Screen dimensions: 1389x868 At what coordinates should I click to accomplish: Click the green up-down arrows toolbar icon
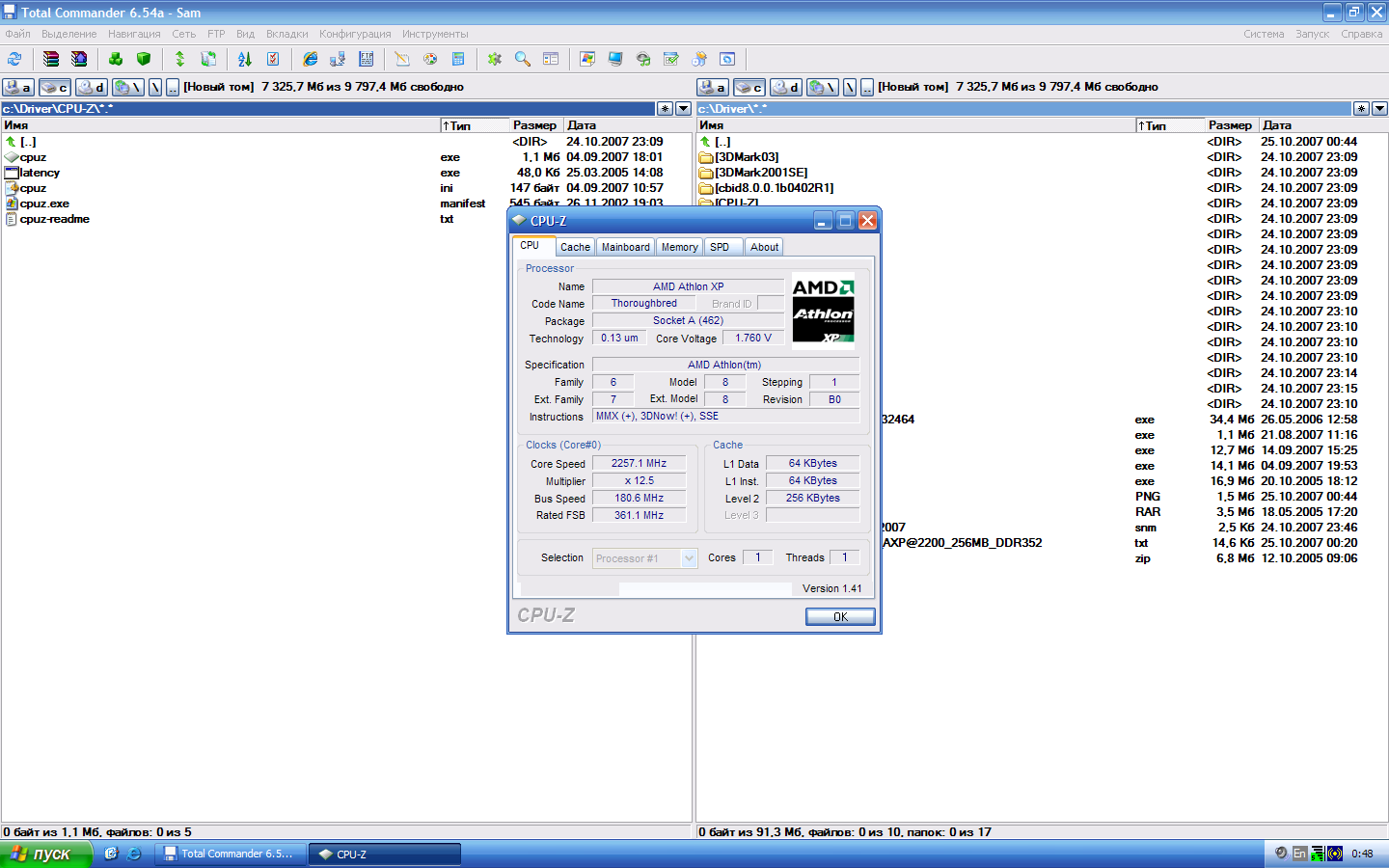179,59
